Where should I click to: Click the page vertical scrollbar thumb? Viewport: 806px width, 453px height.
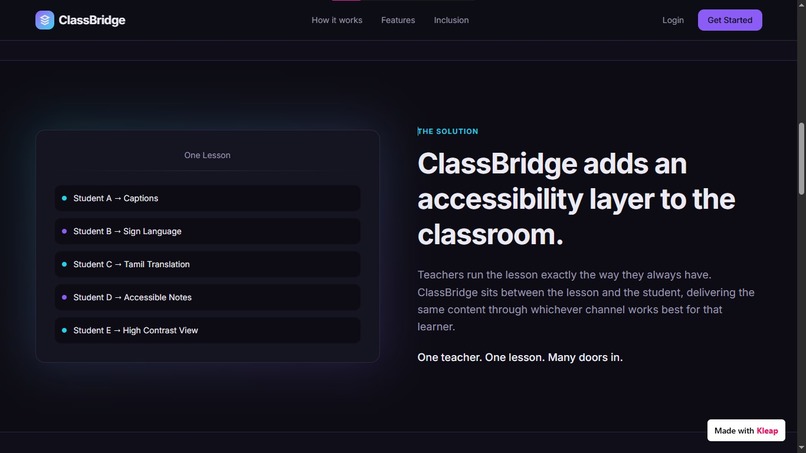point(801,158)
